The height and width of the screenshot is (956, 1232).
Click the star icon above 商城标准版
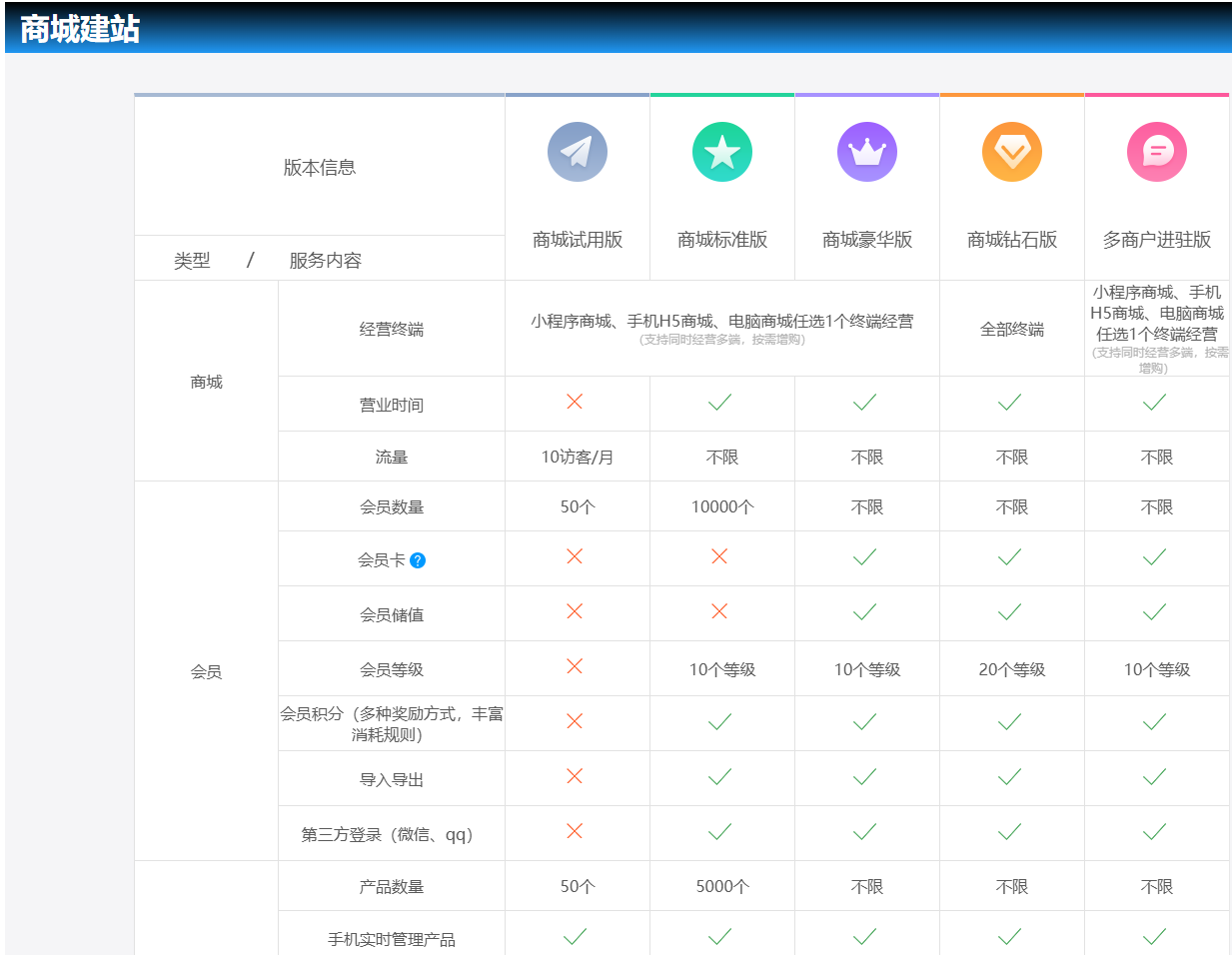coord(721,152)
